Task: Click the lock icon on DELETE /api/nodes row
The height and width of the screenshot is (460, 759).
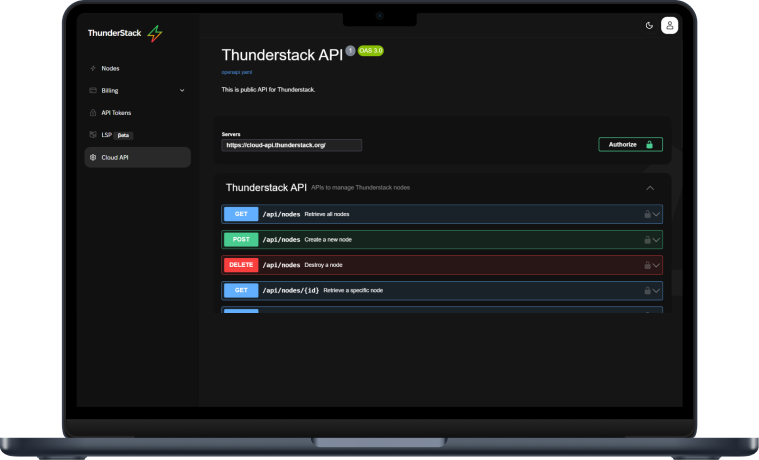Action: (x=647, y=265)
